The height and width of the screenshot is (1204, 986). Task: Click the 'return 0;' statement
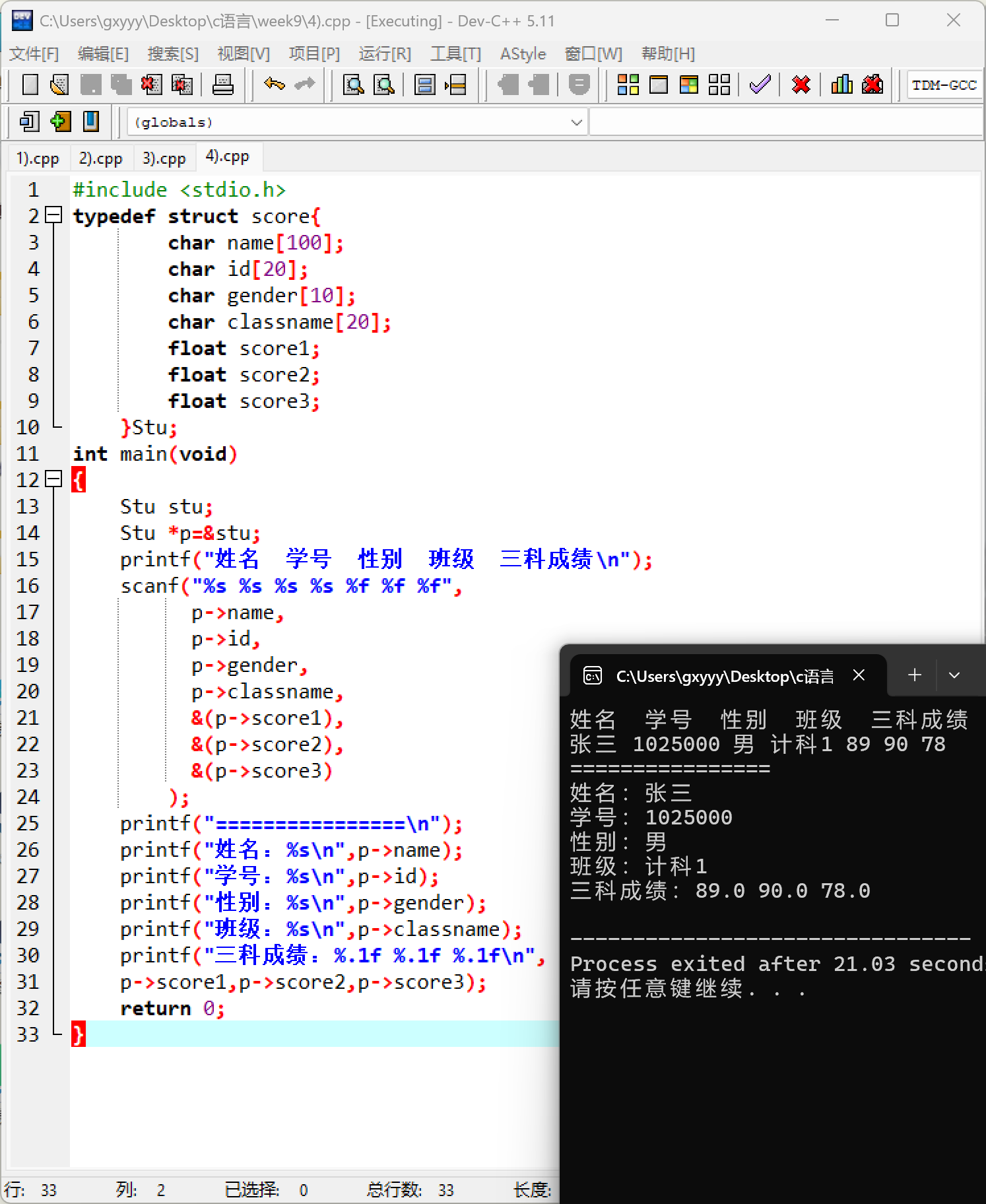pos(172,1009)
